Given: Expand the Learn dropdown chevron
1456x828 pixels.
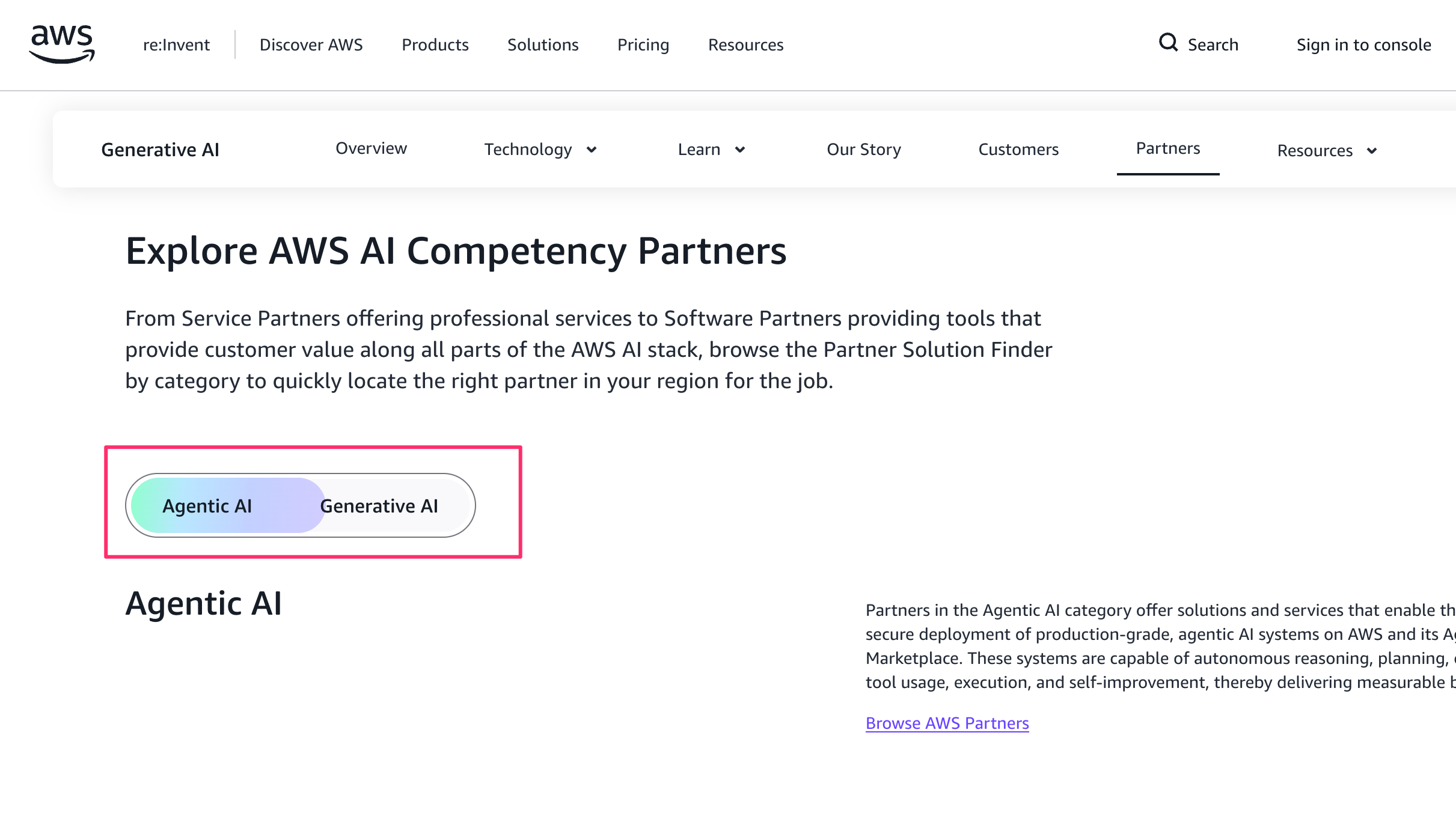Looking at the screenshot, I should click(740, 150).
